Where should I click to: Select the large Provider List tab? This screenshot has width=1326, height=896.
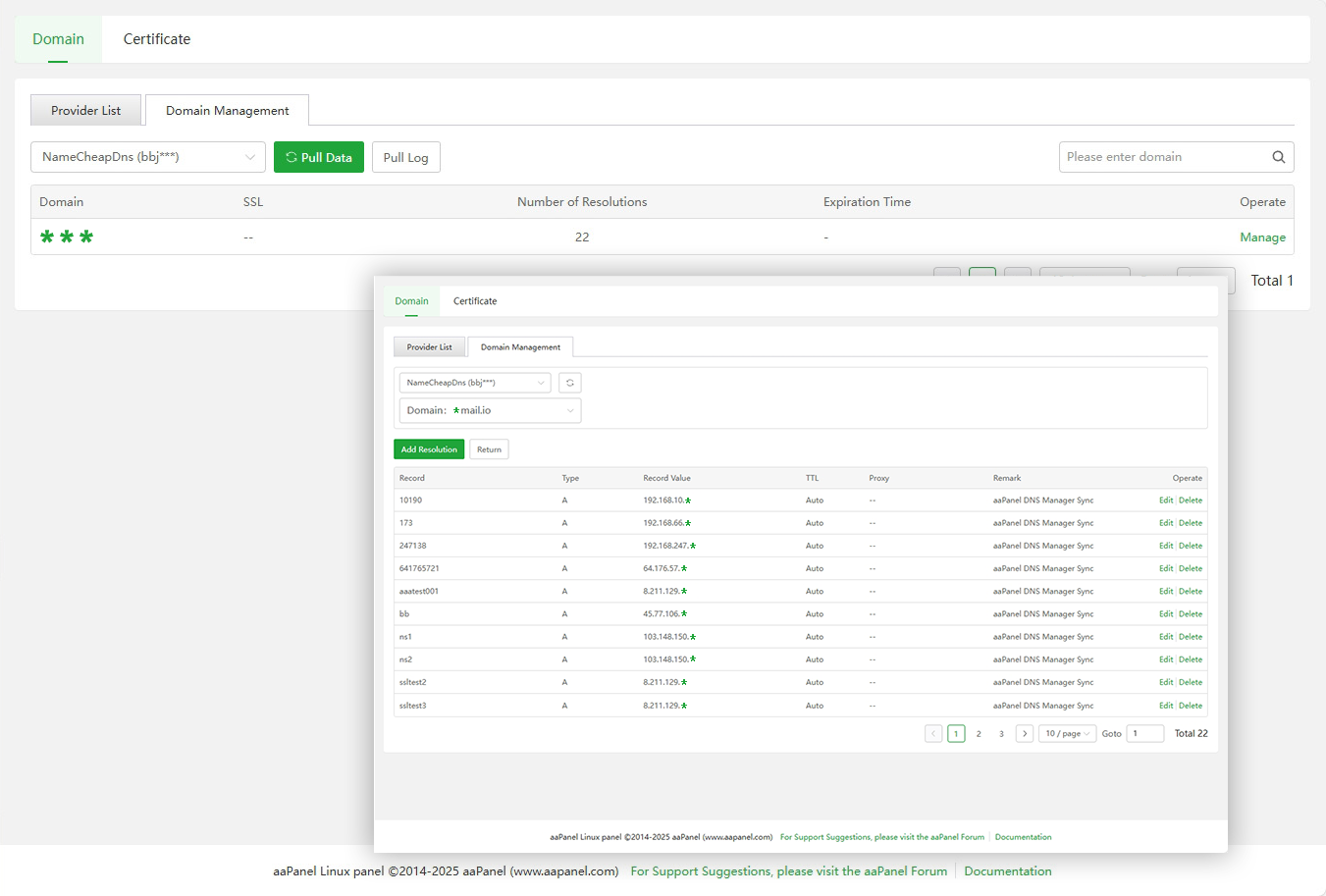coord(86,111)
